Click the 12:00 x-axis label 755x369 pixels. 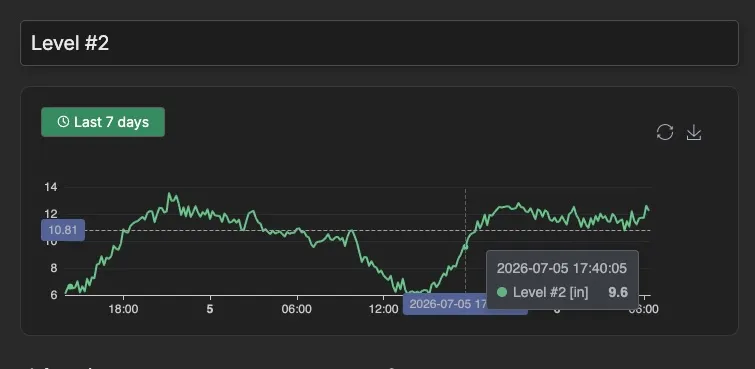pos(384,309)
